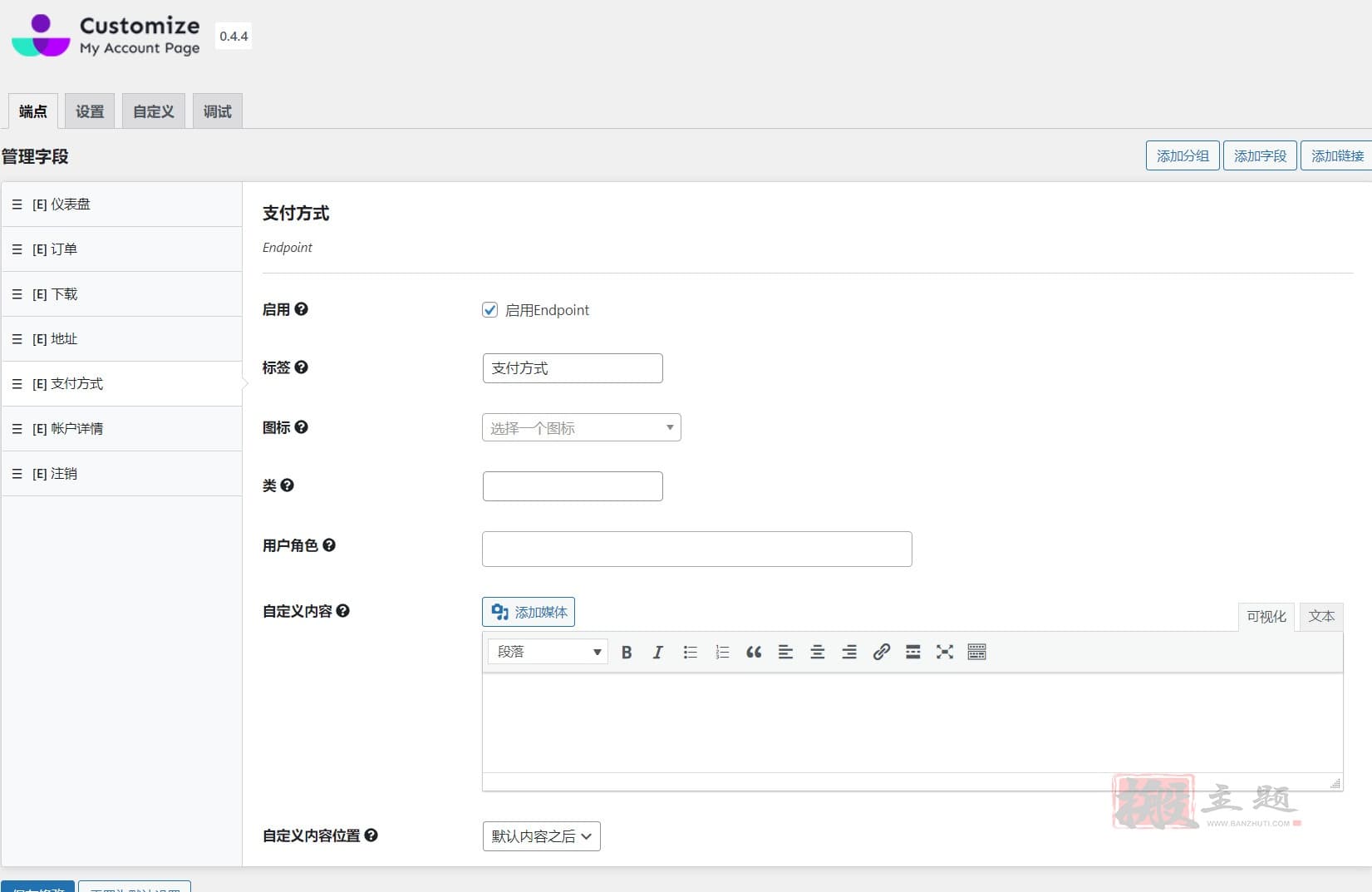Apply blockquote formatting
This screenshot has width=1372, height=892.
tap(754, 653)
